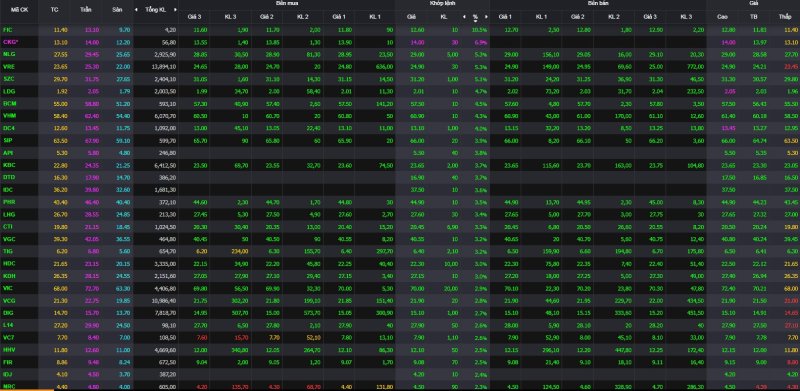The image size is (800, 391).
Task: Open the KBC stock symbol
Action: (8, 165)
